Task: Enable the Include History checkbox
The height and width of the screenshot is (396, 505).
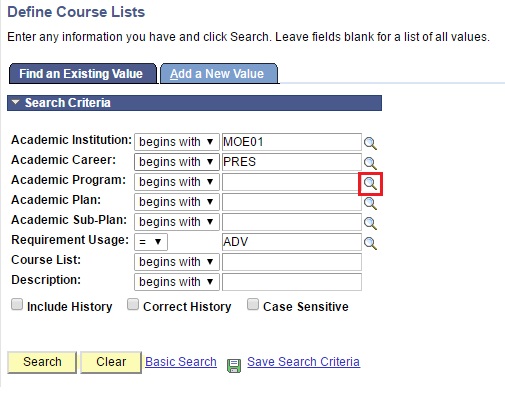Action: [x=17, y=304]
